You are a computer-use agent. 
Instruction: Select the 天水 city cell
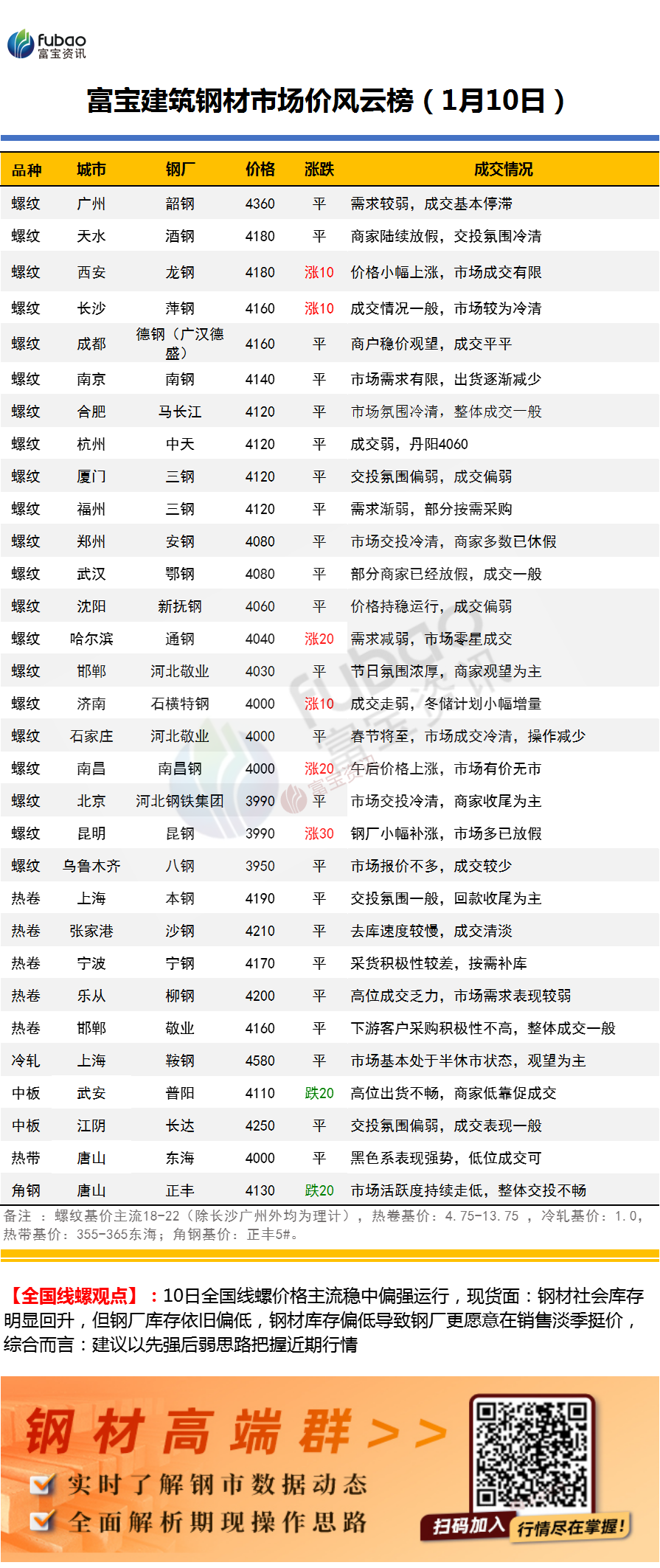[91, 236]
